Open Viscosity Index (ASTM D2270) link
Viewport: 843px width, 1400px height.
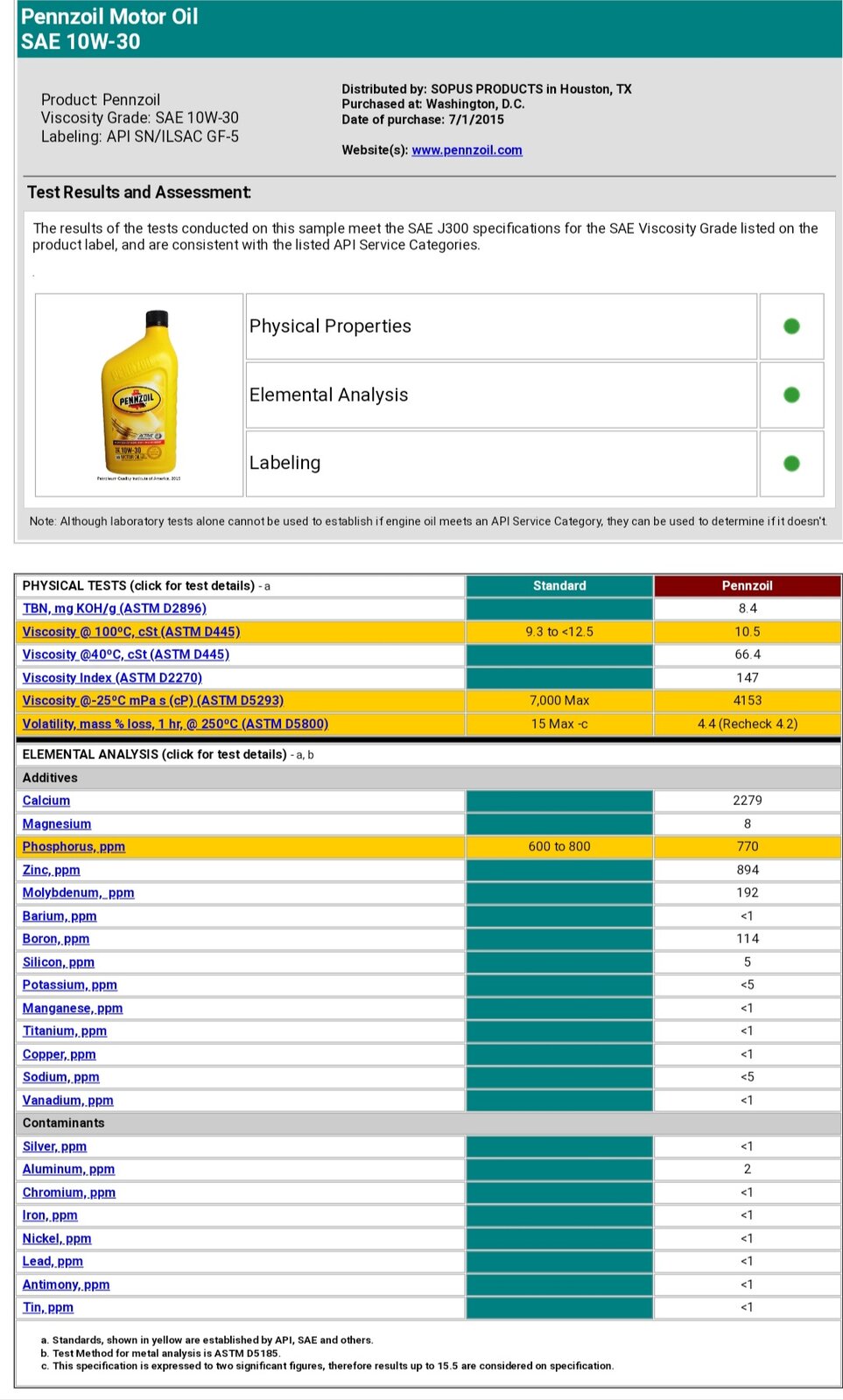click(112, 678)
